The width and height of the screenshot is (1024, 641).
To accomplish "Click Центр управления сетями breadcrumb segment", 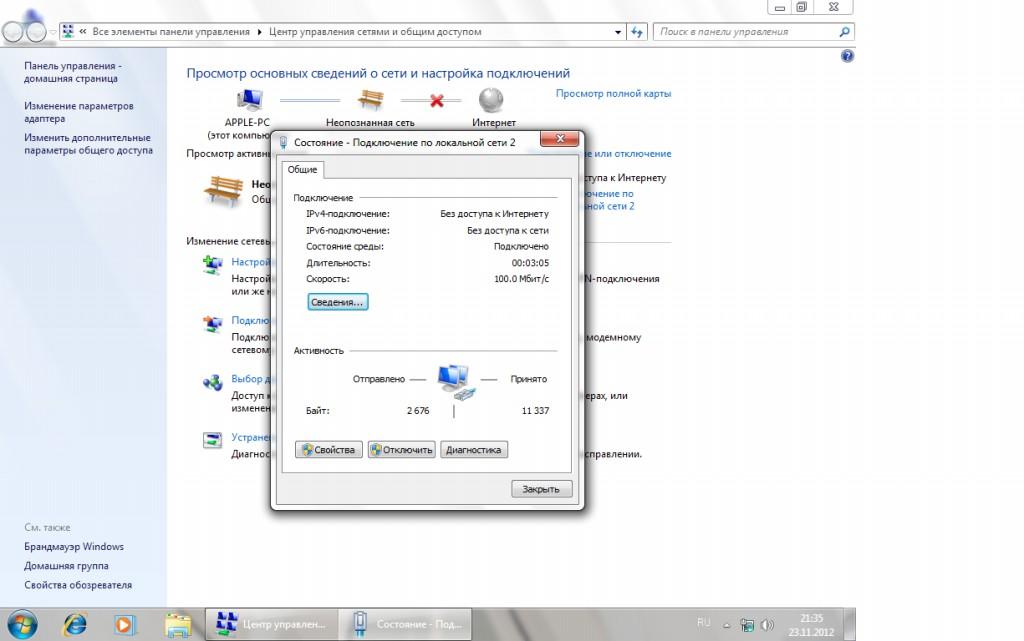I will pos(375,31).
